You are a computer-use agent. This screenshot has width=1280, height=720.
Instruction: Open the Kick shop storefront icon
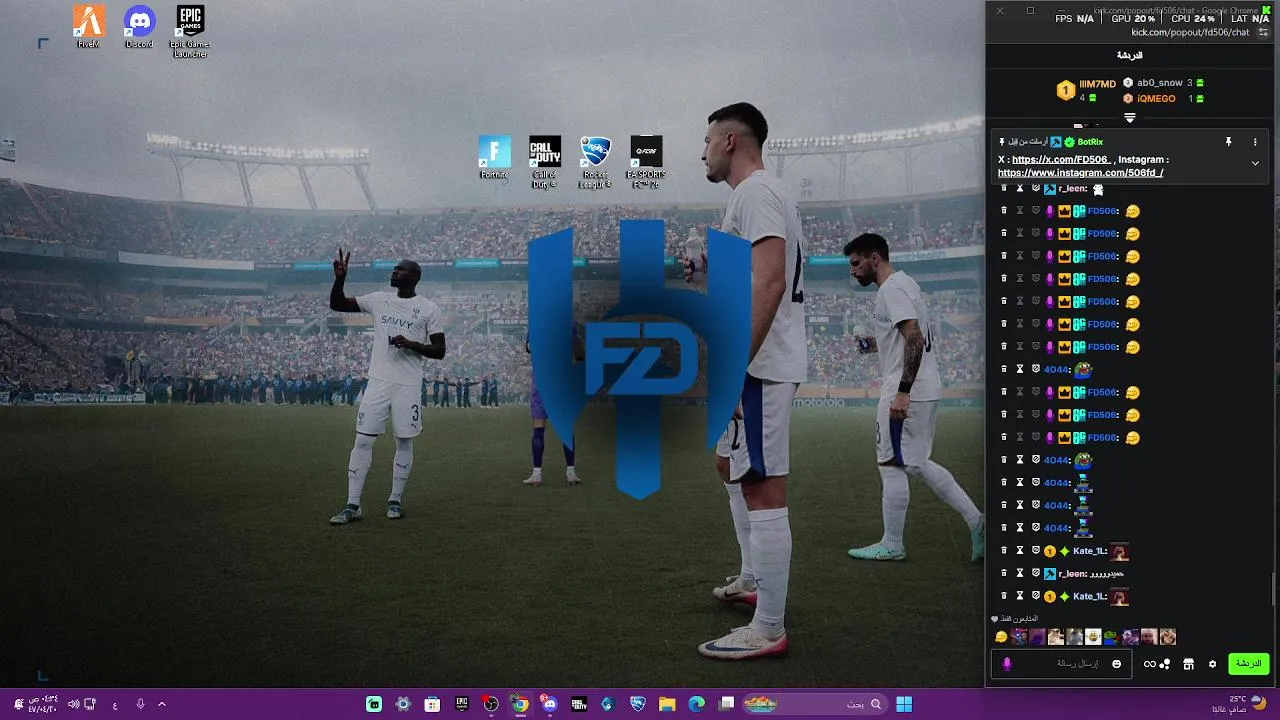tap(1188, 664)
